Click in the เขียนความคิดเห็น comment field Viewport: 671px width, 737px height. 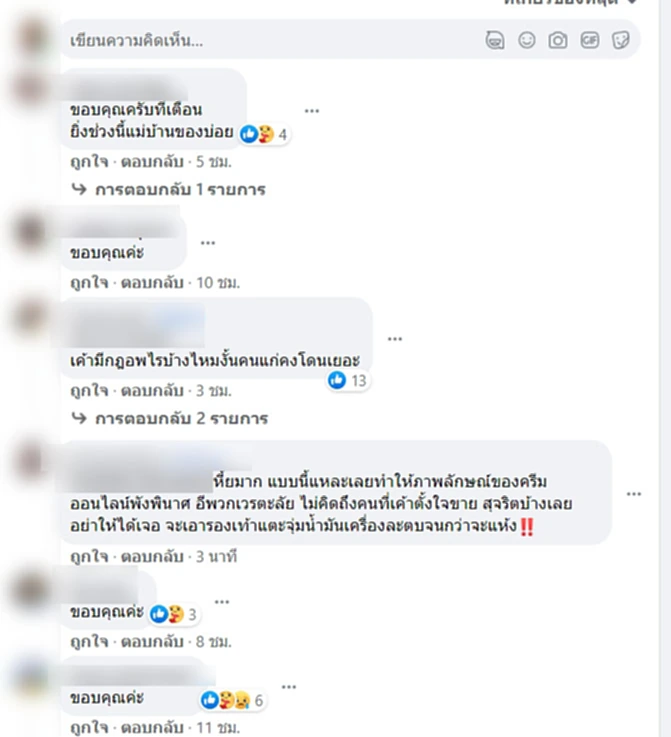point(273,40)
